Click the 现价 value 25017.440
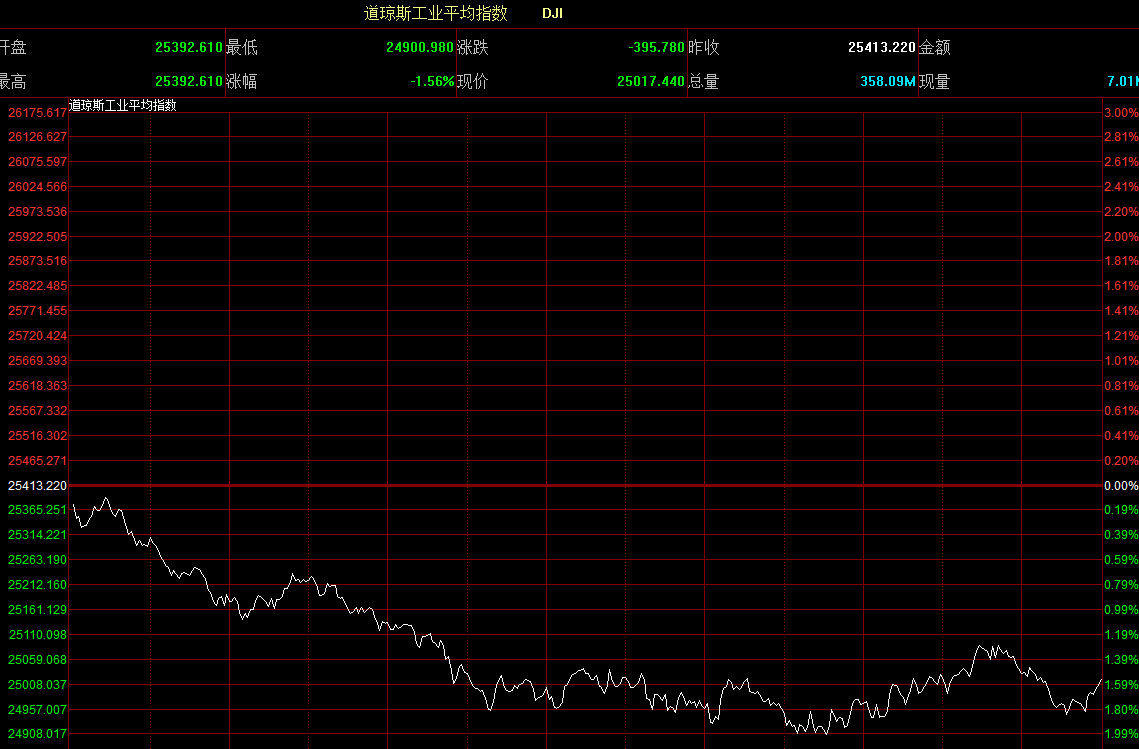The width and height of the screenshot is (1139, 749). 650,81
